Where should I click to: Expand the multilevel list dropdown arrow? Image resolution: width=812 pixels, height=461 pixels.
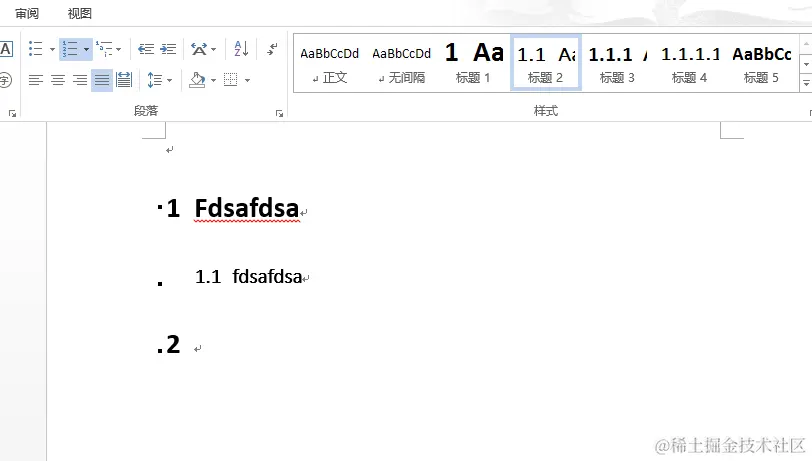tap(119, 50)
